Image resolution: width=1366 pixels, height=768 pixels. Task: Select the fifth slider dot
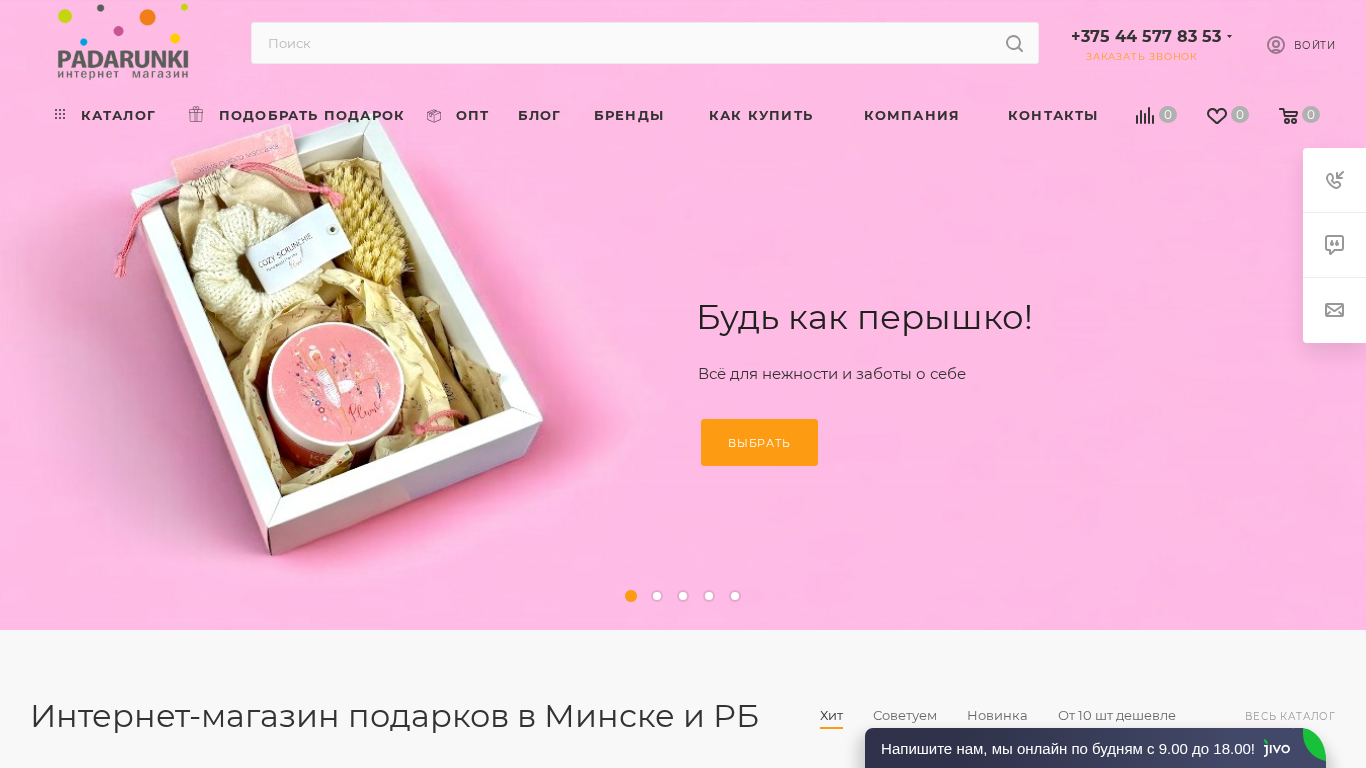pos(735,596)
